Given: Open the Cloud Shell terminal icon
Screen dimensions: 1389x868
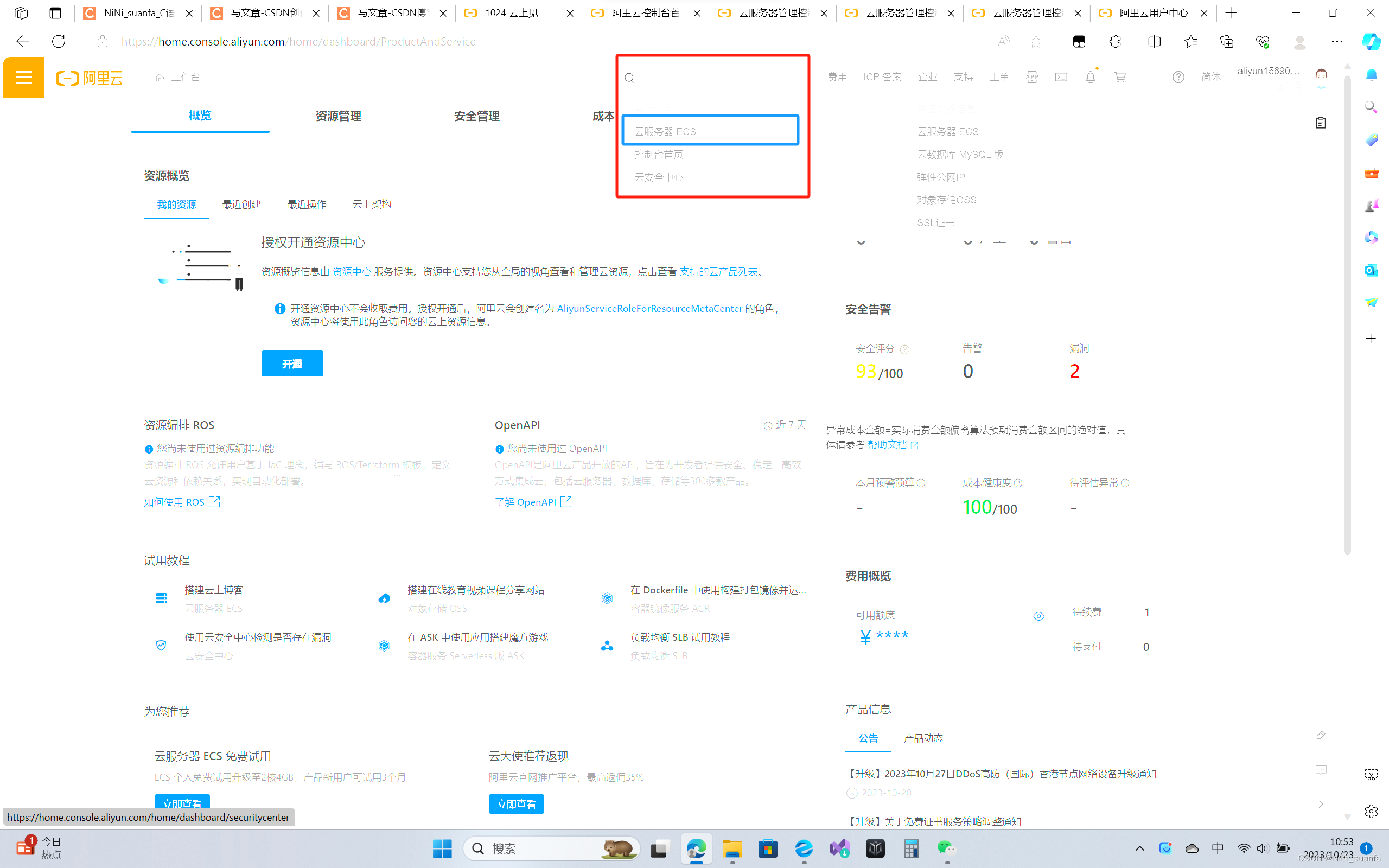Looking at the screenshot, I should tap(1061, 77).
